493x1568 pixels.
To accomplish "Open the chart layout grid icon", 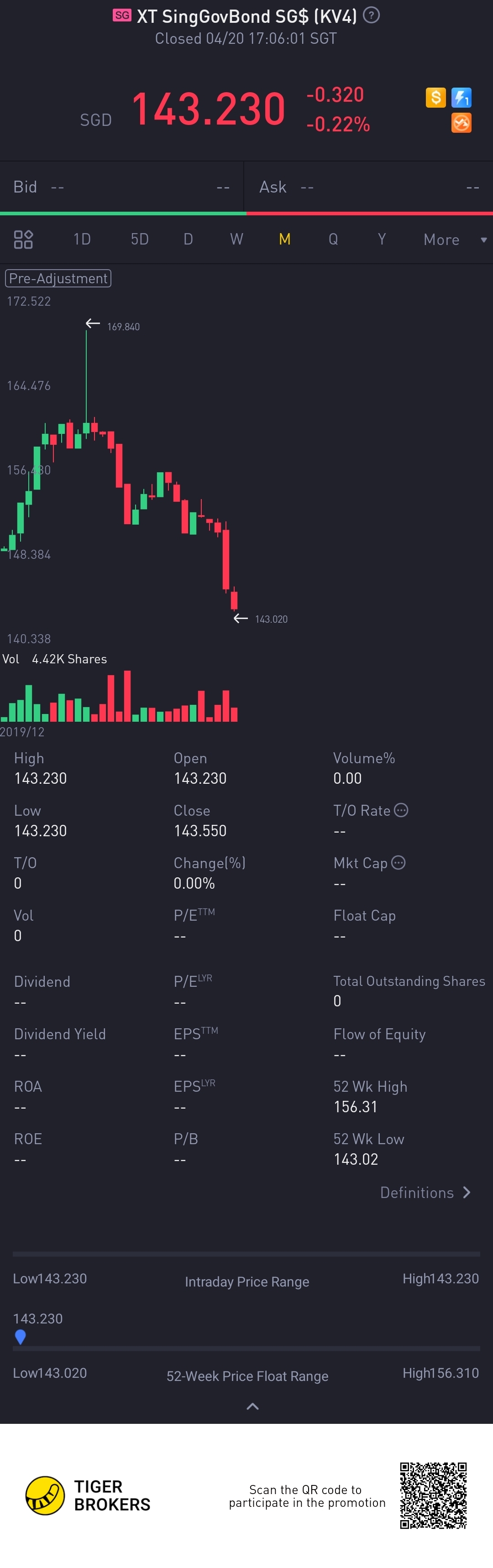I will click(x=23, y=239).
